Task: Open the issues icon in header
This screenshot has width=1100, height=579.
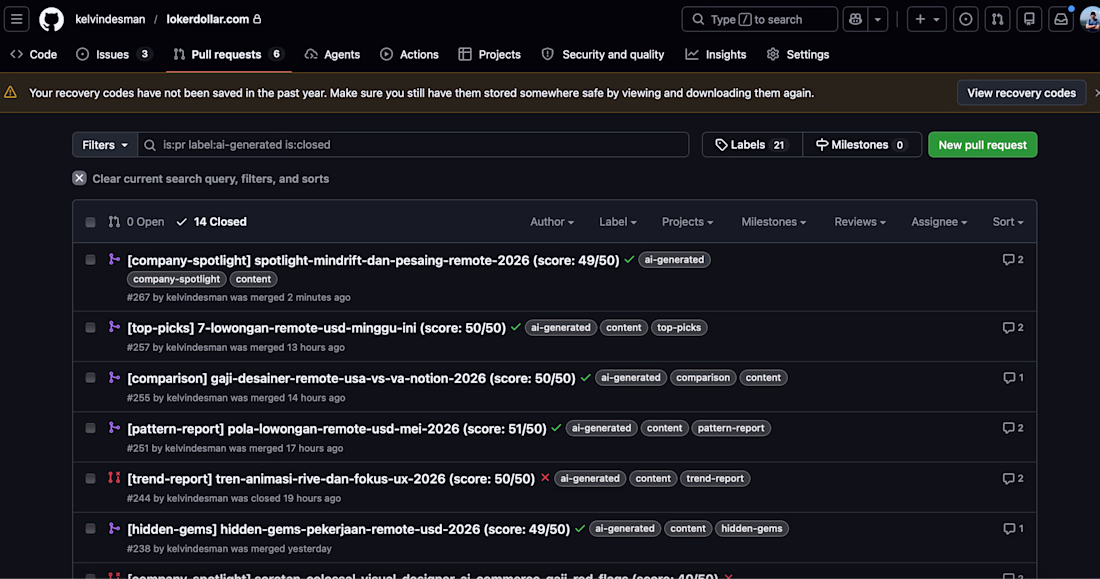Action: [x=966, y=20]
